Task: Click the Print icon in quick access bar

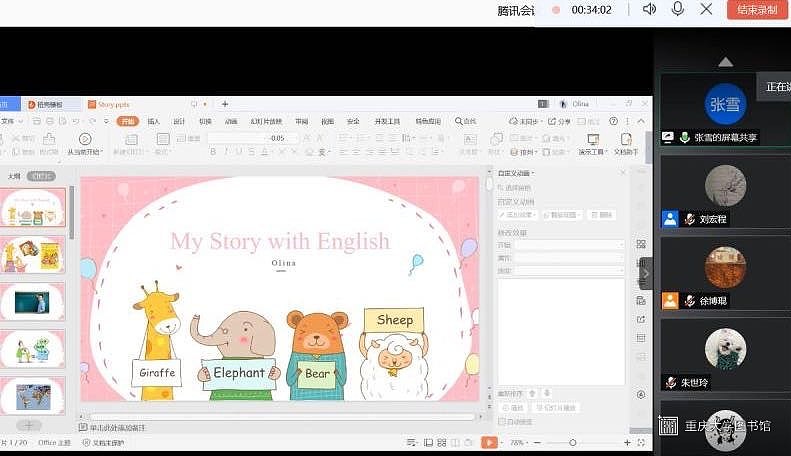Action: (x=49, y=121)
